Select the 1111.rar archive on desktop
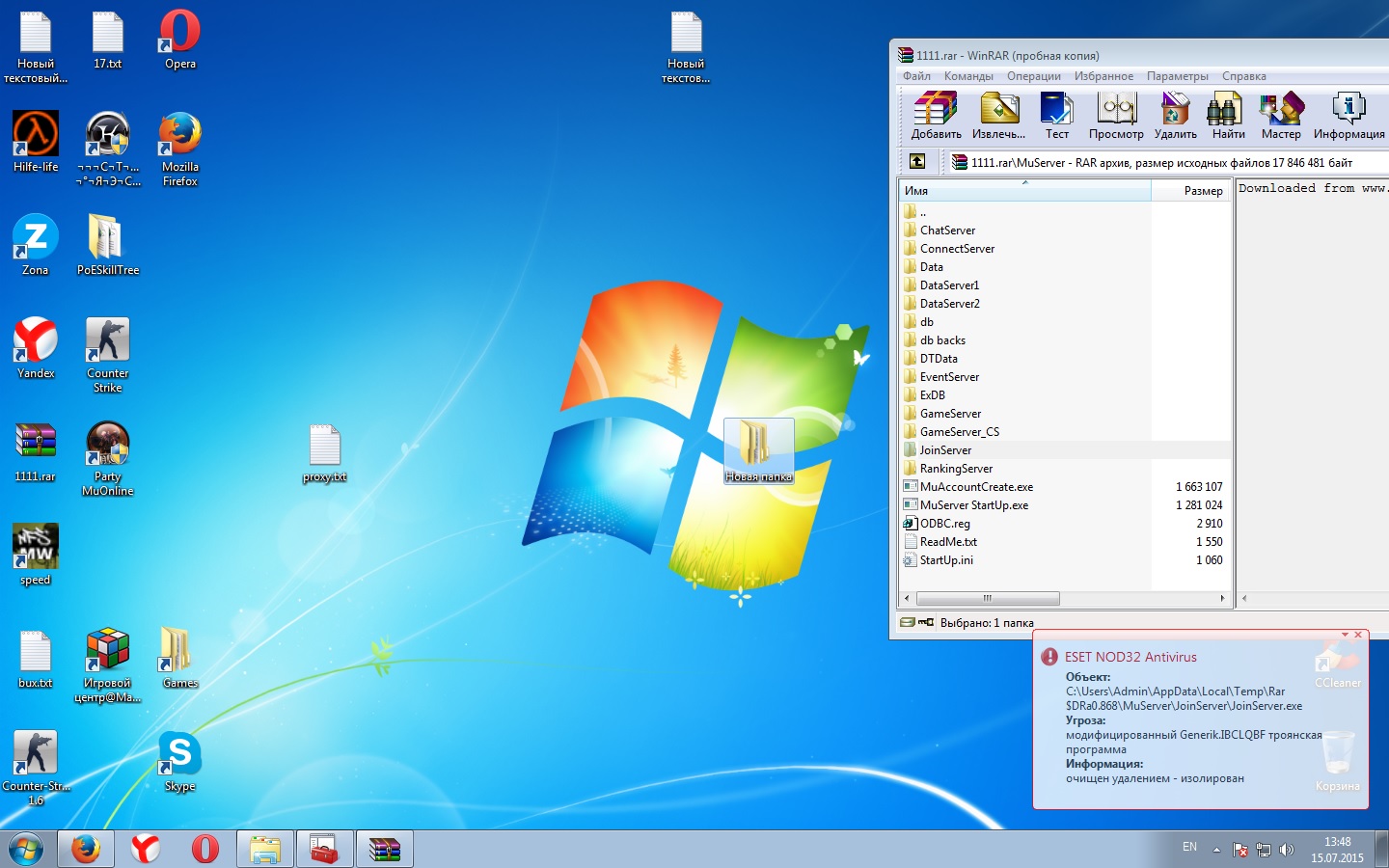Image resolution: width=1389 pixels, height=868 pixels. [36, 451]
